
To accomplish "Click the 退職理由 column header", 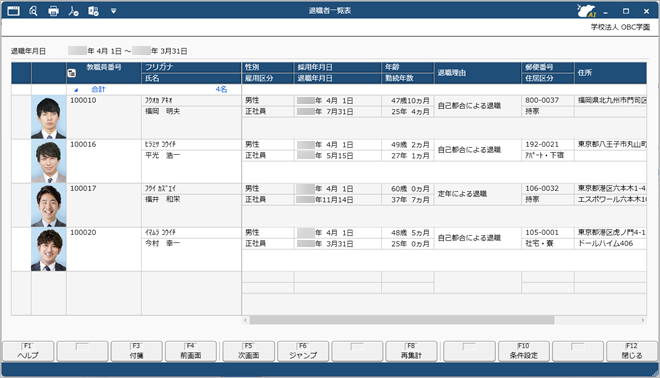I will [477, 73].
